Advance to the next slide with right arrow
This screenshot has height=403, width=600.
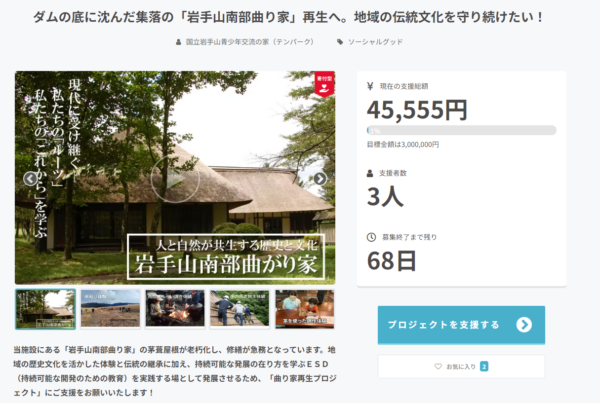coord(320,179)
